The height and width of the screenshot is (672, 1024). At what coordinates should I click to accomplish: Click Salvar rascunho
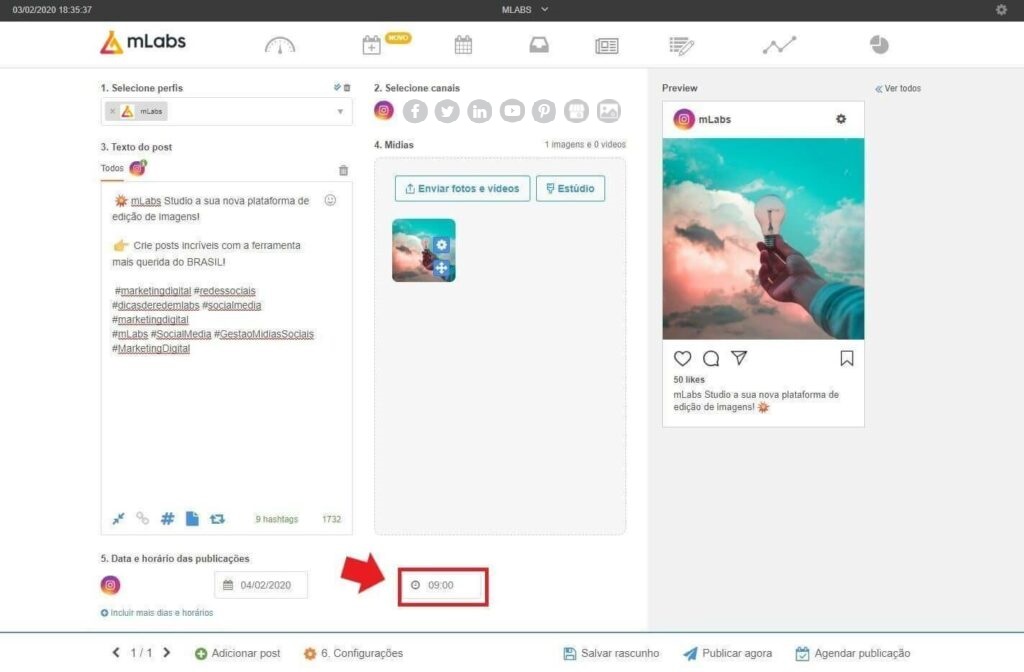[611, 653]
